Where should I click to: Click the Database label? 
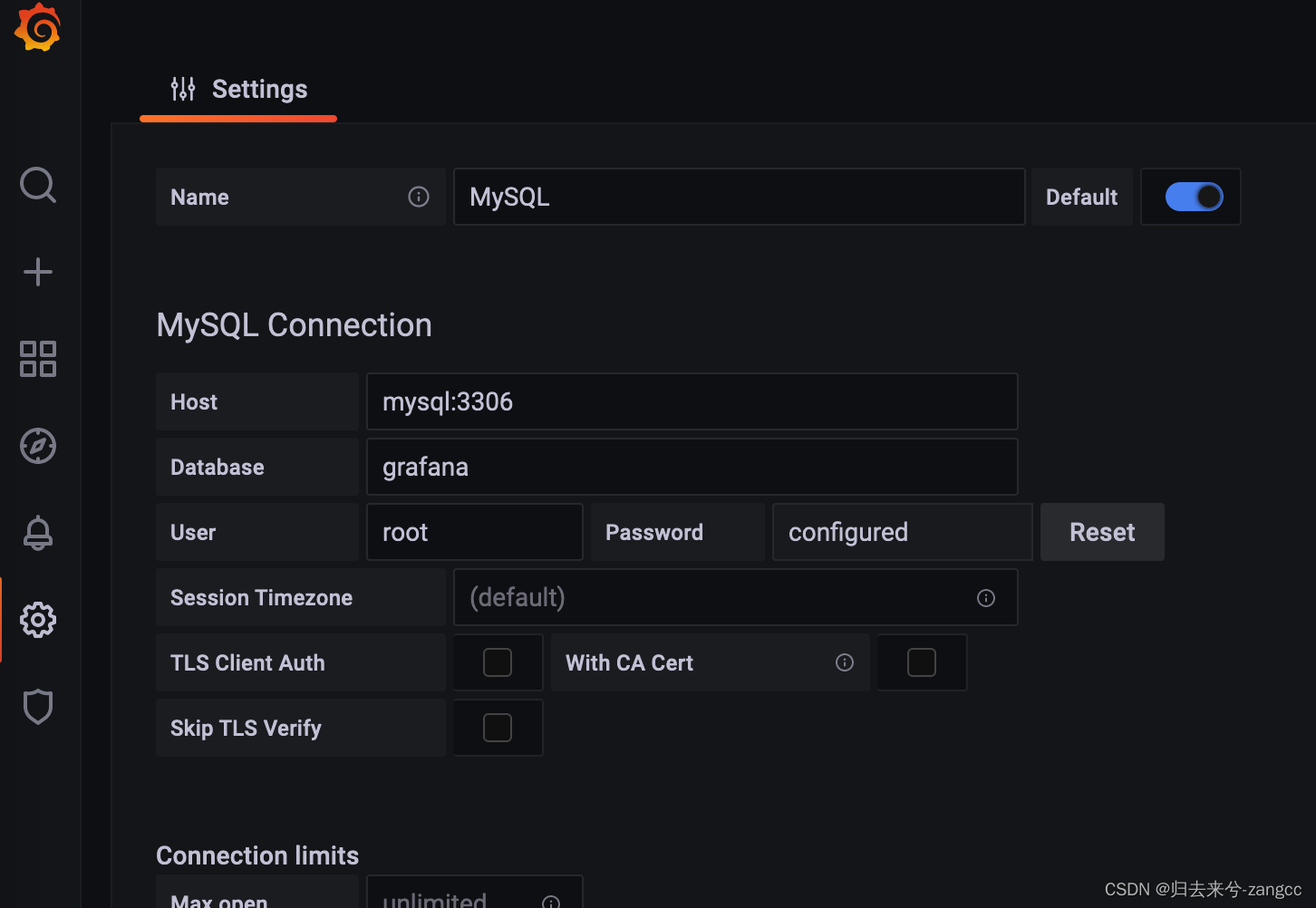coord(218,467)
